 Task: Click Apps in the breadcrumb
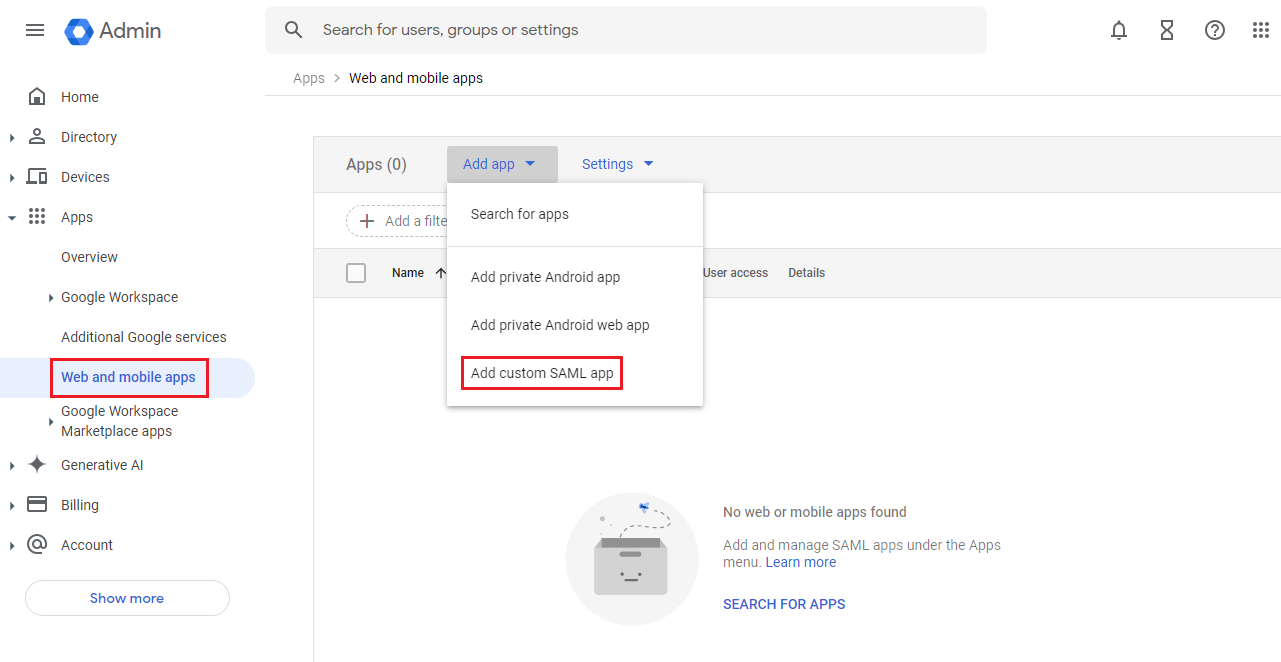pos(309,78)
